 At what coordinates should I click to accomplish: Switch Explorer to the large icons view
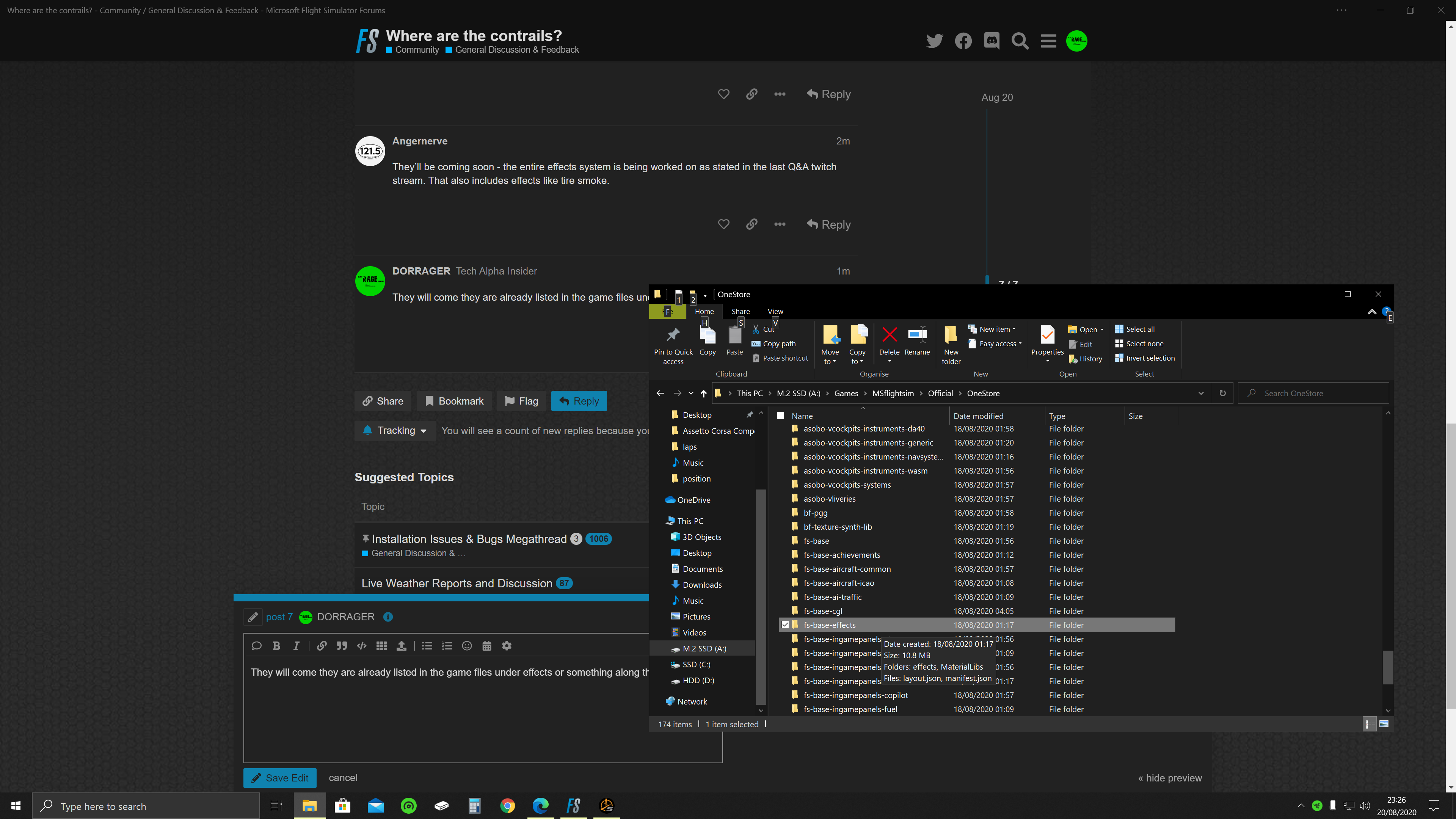pos(1384,724)
